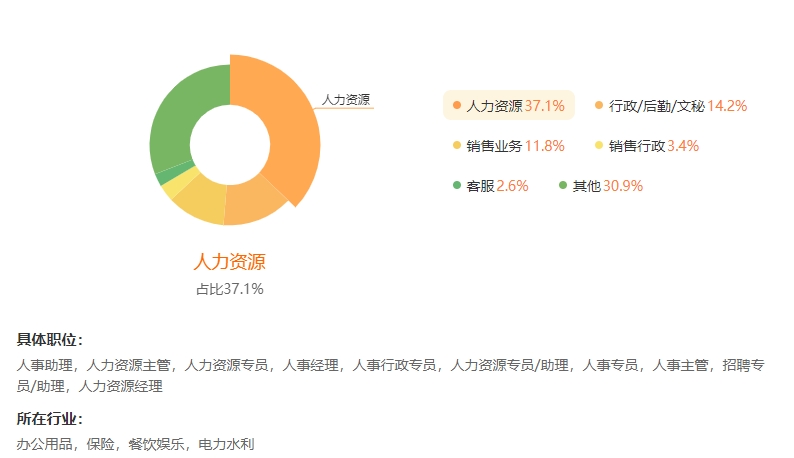Click the green 客服 legend dot

(457, 185)
